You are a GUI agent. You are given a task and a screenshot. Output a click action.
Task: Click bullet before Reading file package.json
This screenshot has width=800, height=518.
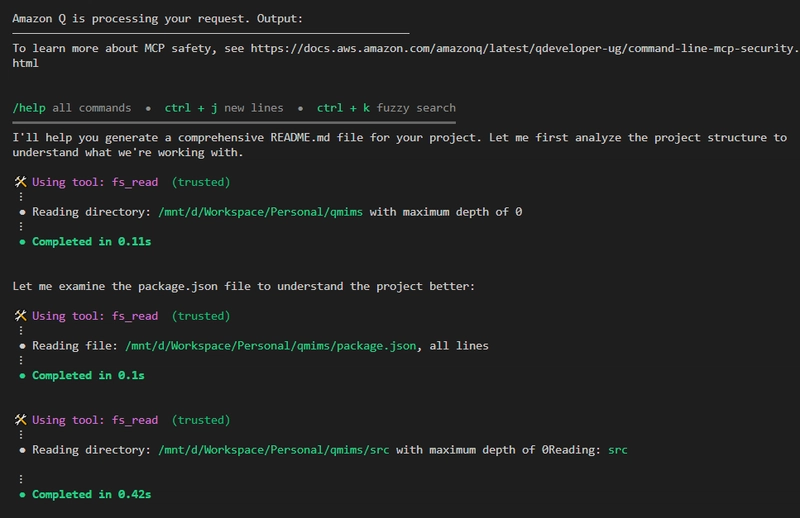coord(22,346)
